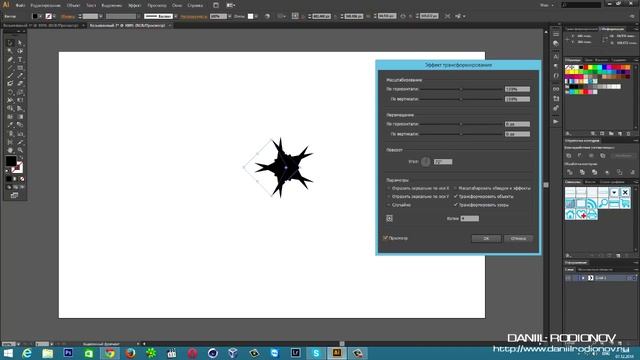640x360 pixels.
Task: Select the RSS symbol thumbnail
Action: click(x=592, y=203)
